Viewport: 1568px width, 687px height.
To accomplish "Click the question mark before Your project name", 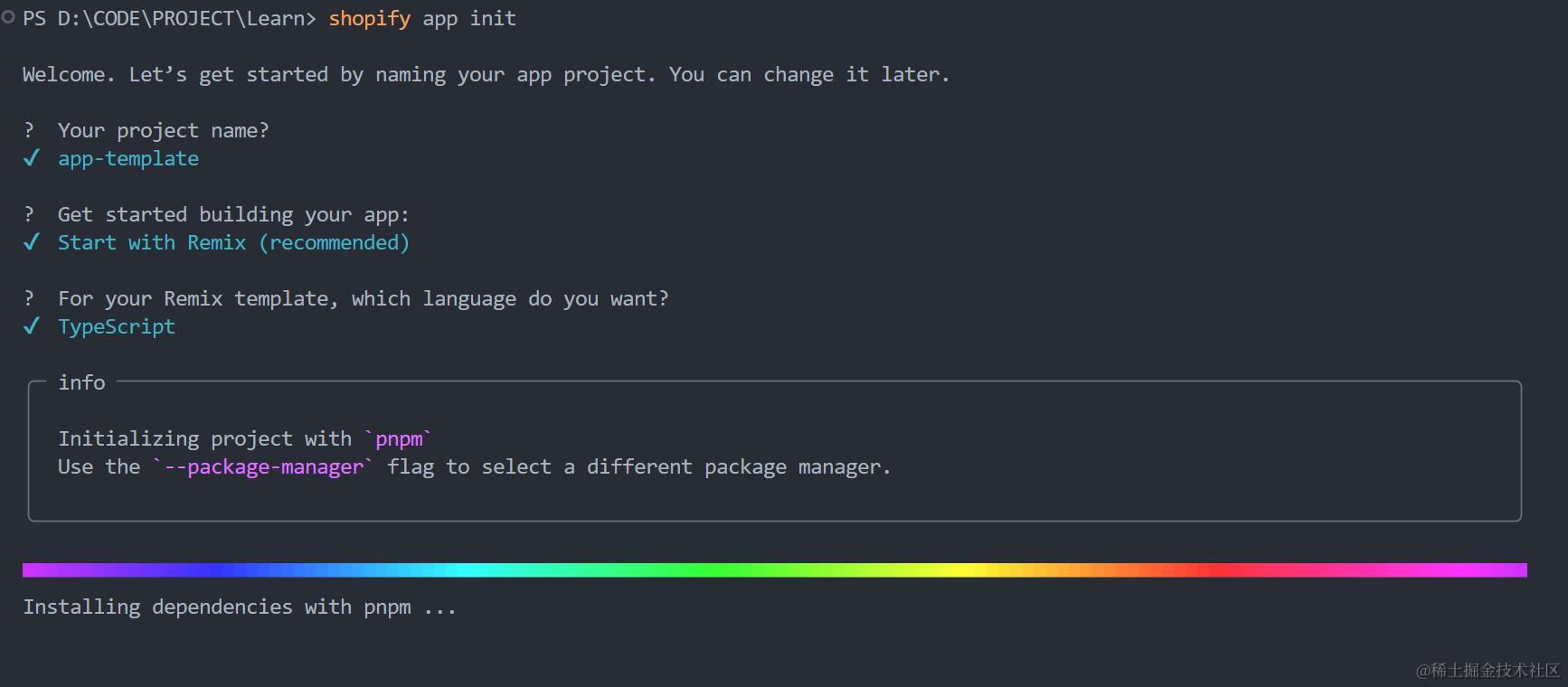I will (x=29, y=130).
